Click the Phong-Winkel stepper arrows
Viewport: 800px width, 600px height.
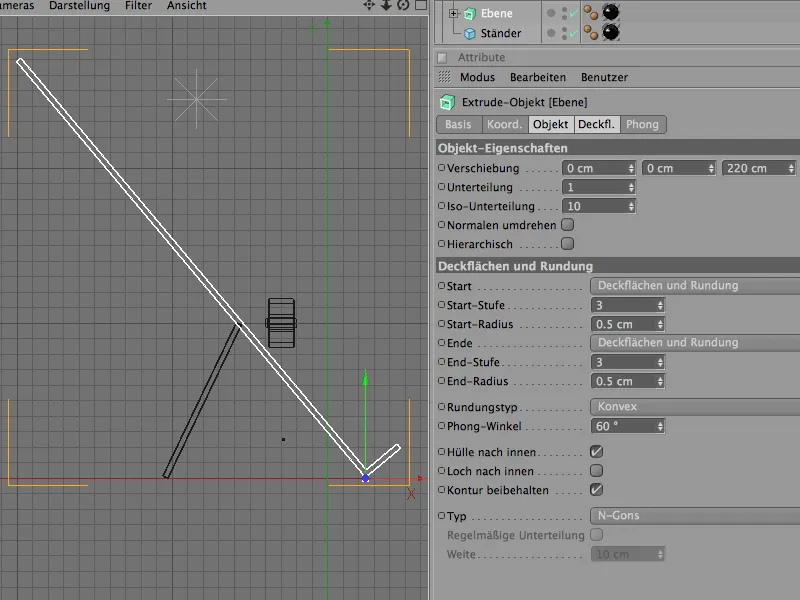tap(660, 426)
